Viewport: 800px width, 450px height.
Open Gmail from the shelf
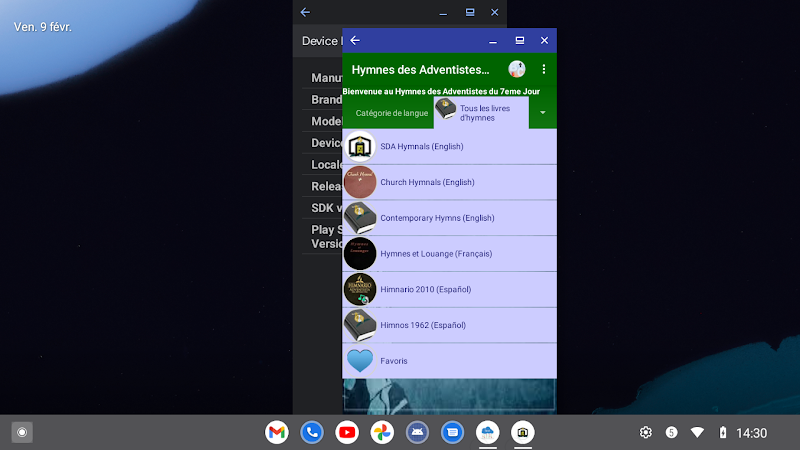point(277,433)
